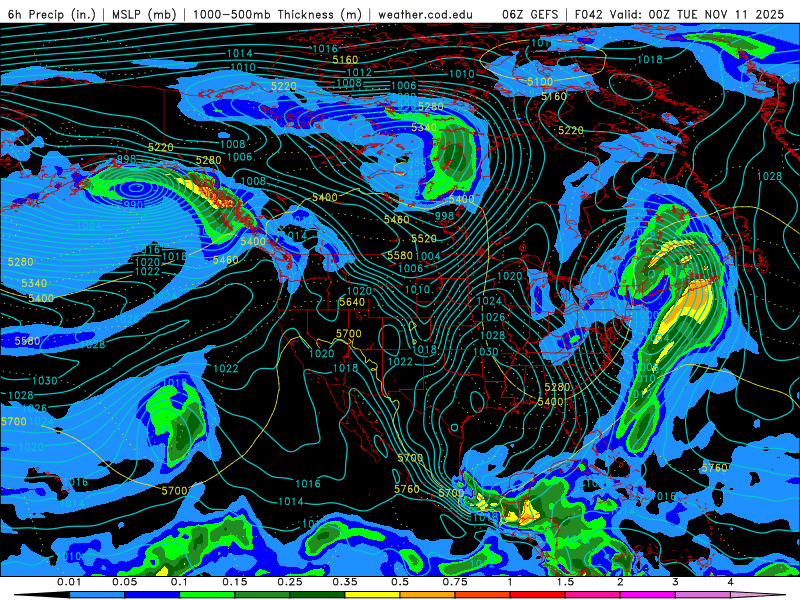Click the 0.05 legend value

(x=124, y=582)
